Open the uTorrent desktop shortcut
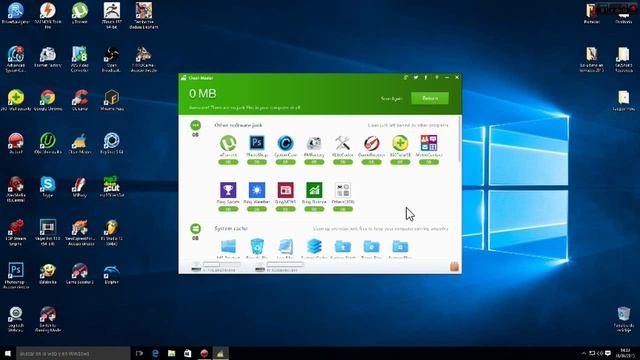Screen dimensions: 640x360 point(80,11)
